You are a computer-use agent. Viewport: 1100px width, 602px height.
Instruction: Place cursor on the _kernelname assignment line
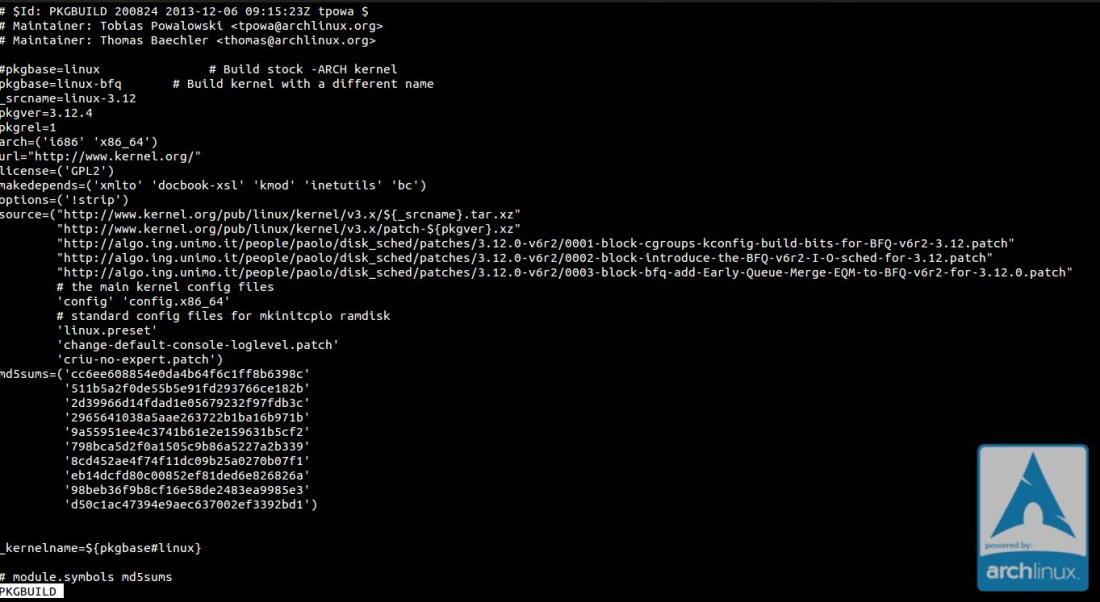click(102, 548)
